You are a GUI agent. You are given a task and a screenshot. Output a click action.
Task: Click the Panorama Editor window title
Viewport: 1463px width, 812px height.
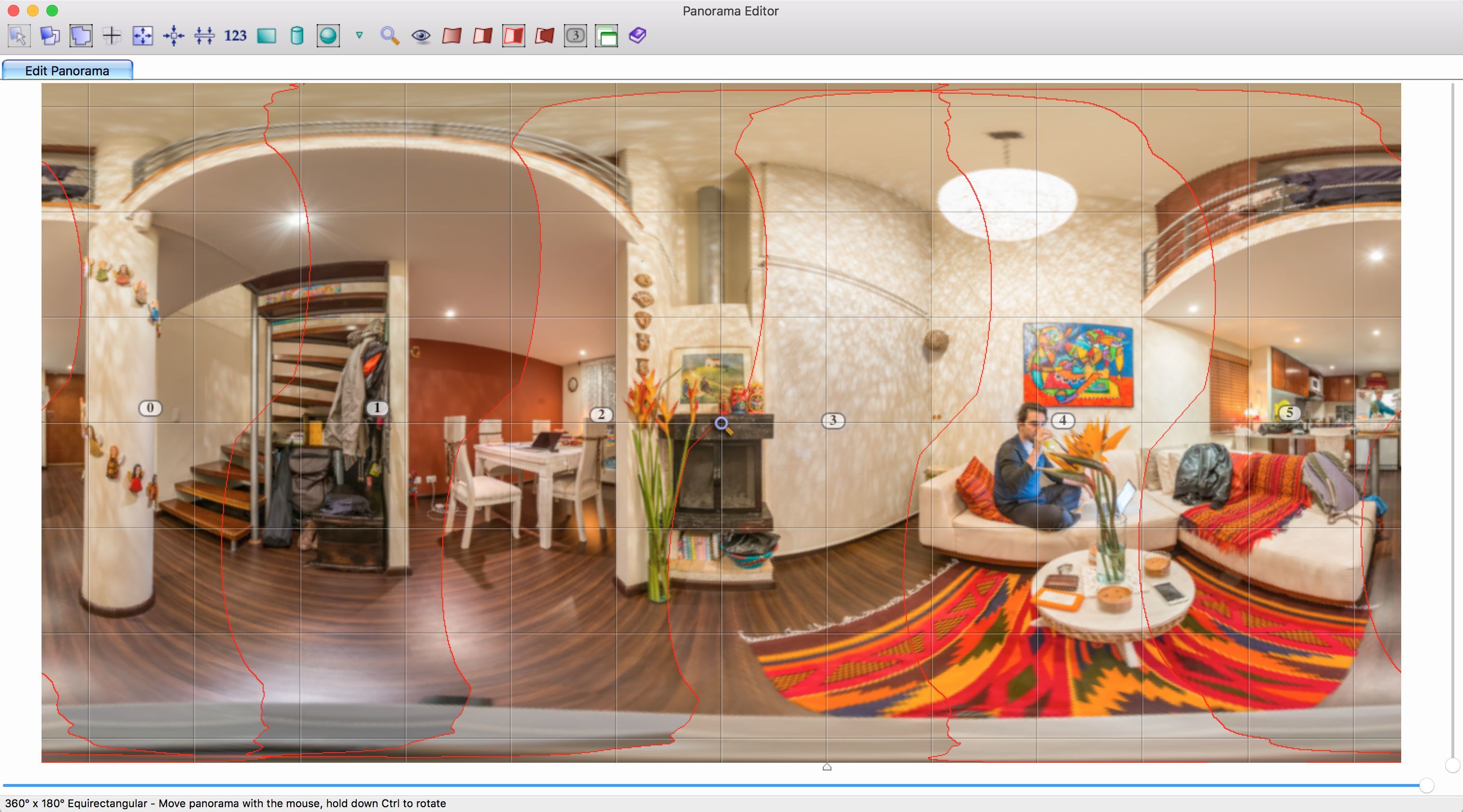pos(731,11)
